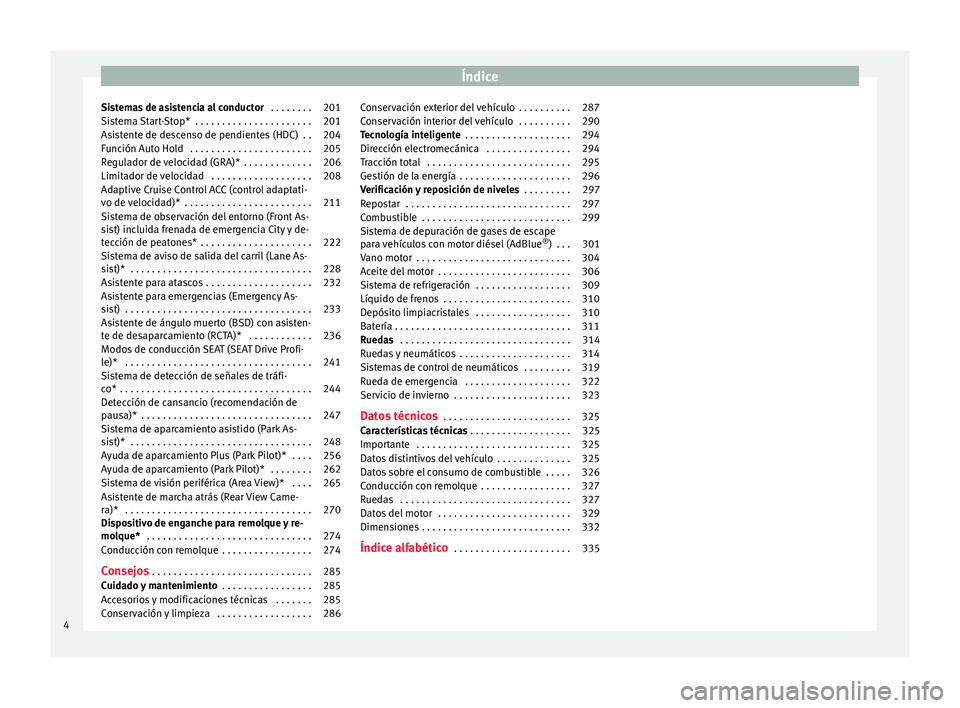Click 'Ruedas y neumáticos' entry
Viewport: 960px width, 708px height.
[x=408, y=354]
